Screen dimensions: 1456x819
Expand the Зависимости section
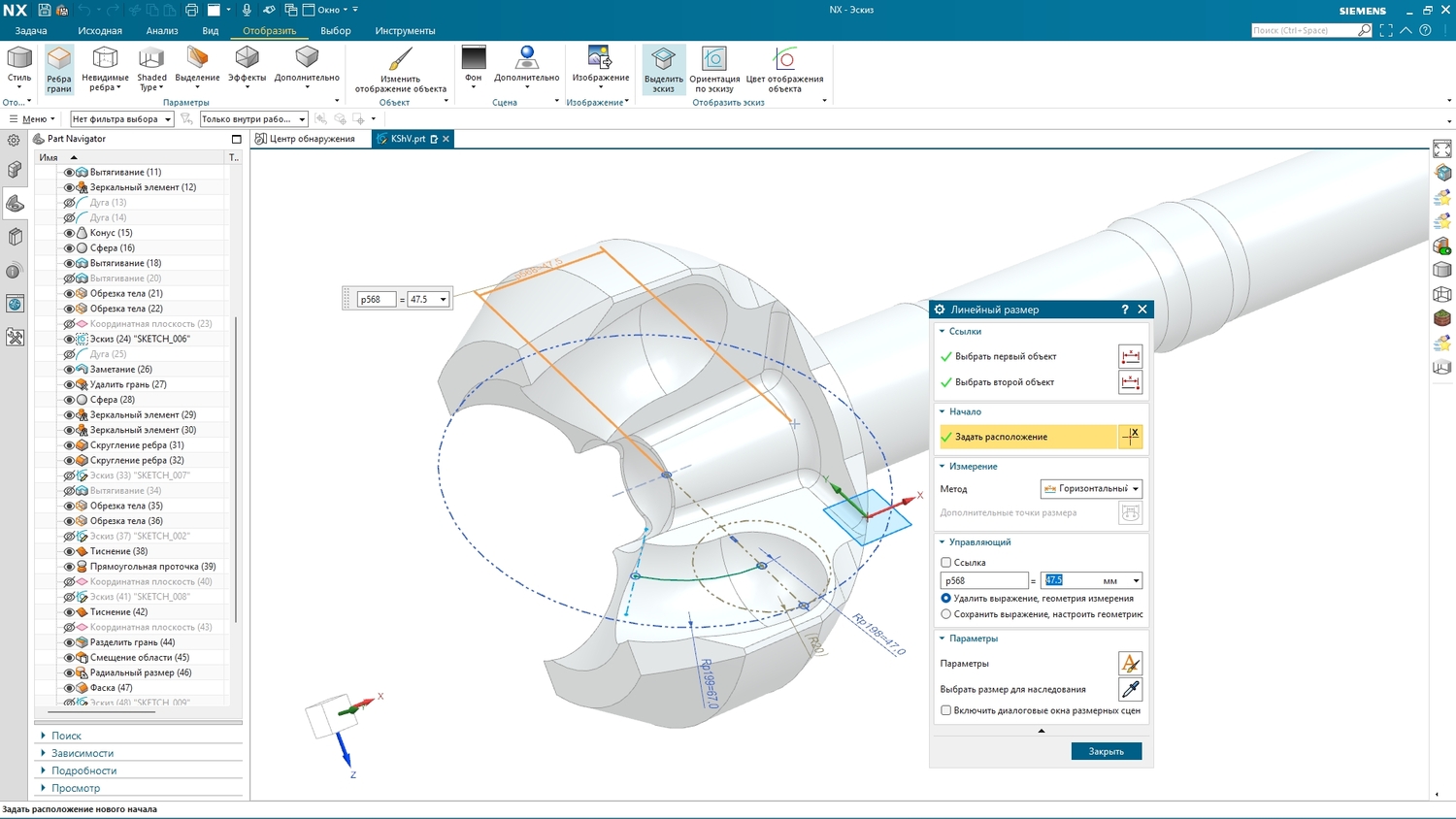(x=83, y=753)
